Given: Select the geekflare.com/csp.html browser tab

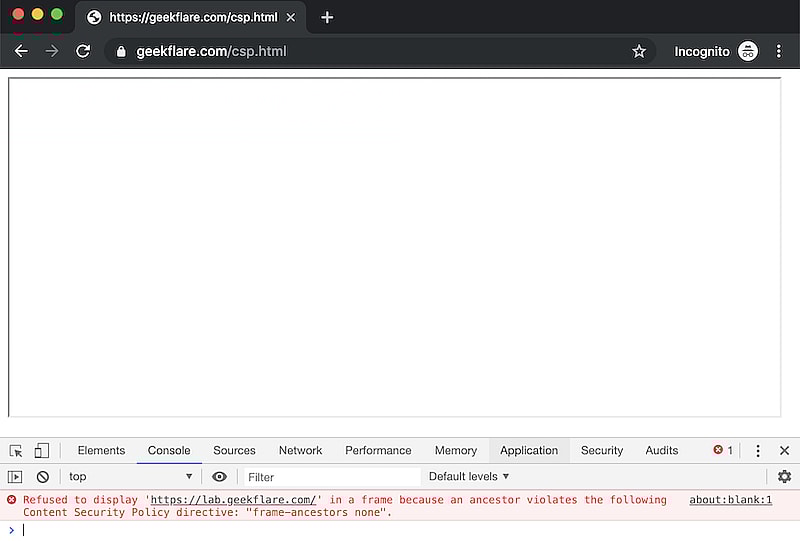Looking at the screenshot, I should [x=191, y=17].
